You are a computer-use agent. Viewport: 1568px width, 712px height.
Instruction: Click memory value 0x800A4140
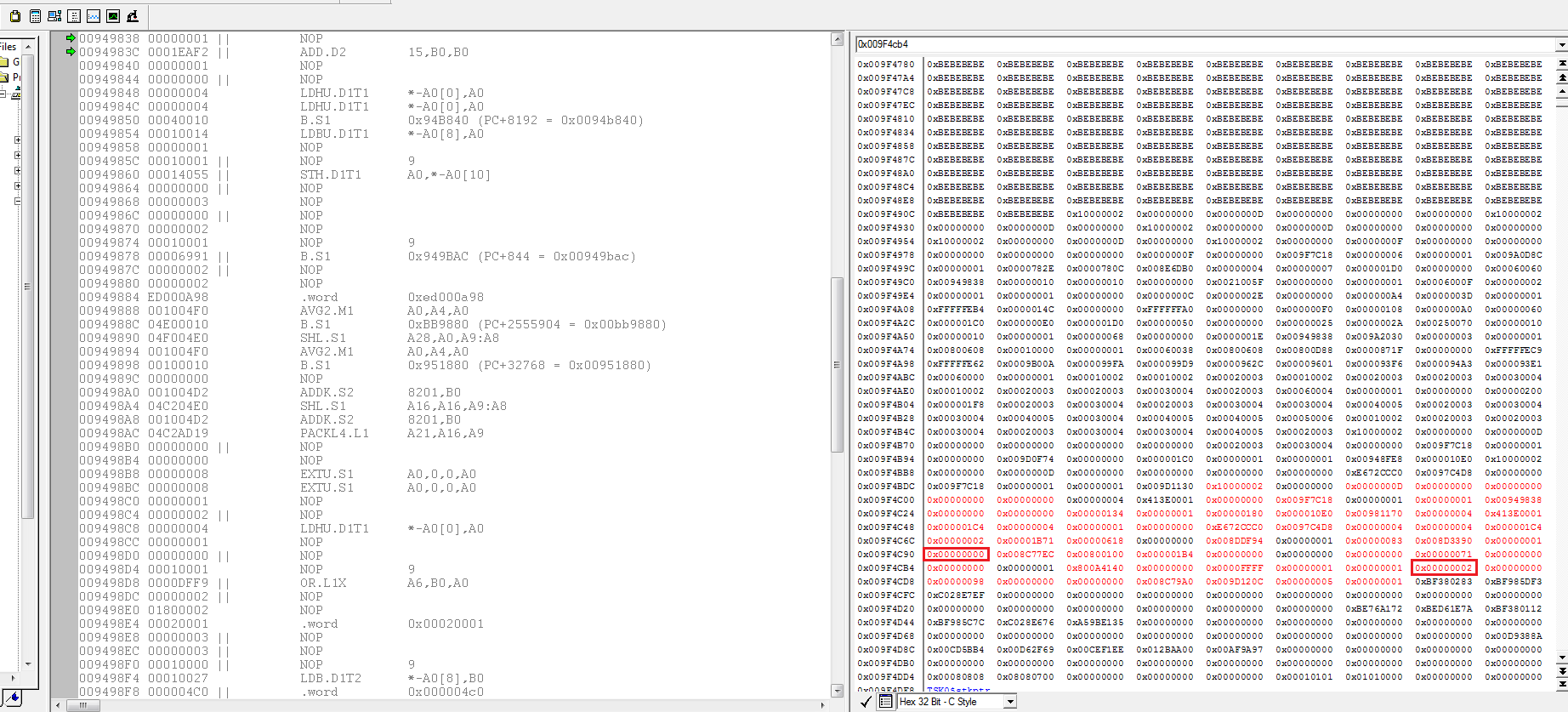click(x=1095, y=567)
